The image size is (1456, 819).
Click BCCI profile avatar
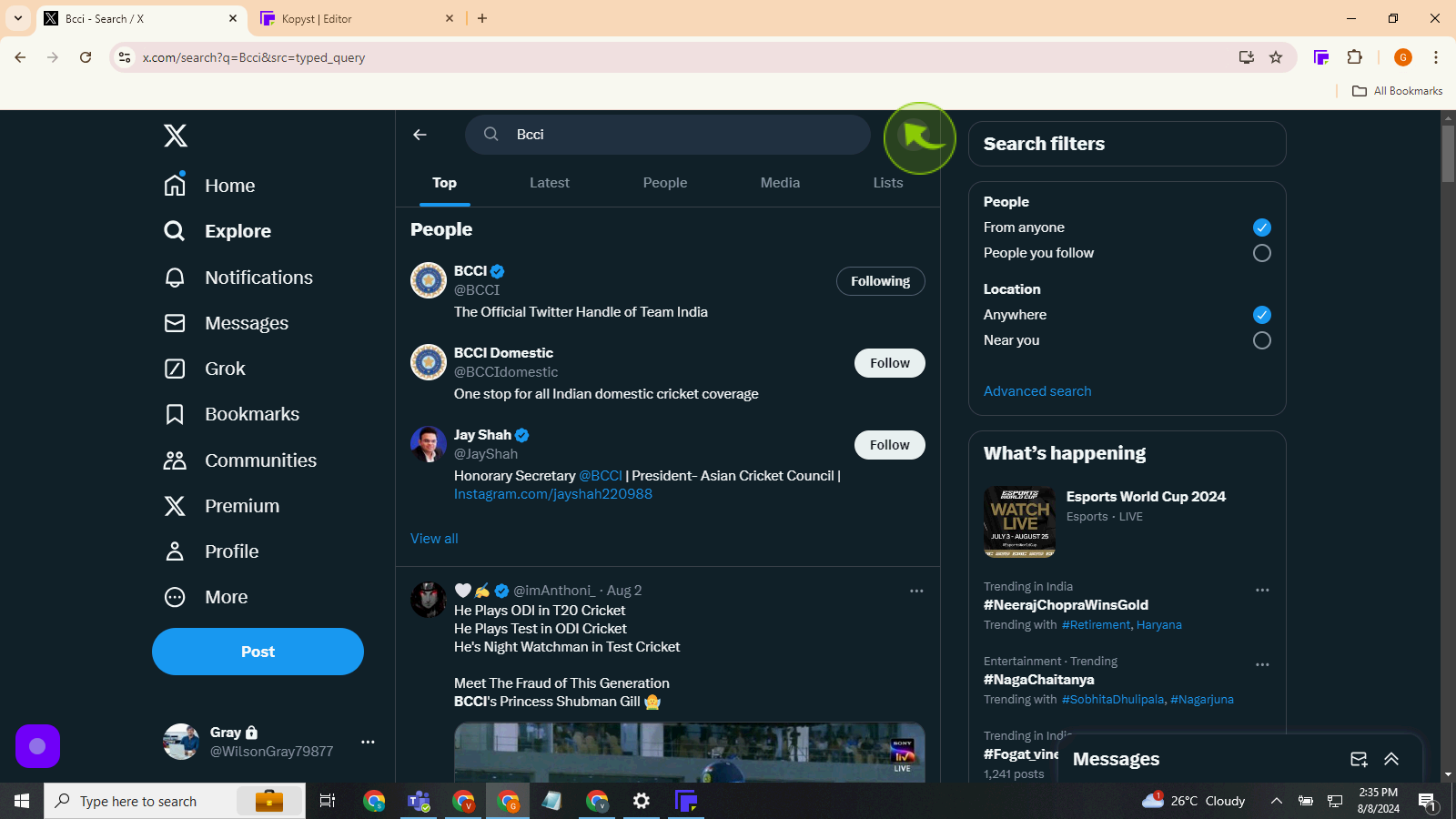(x=429, y=280)
